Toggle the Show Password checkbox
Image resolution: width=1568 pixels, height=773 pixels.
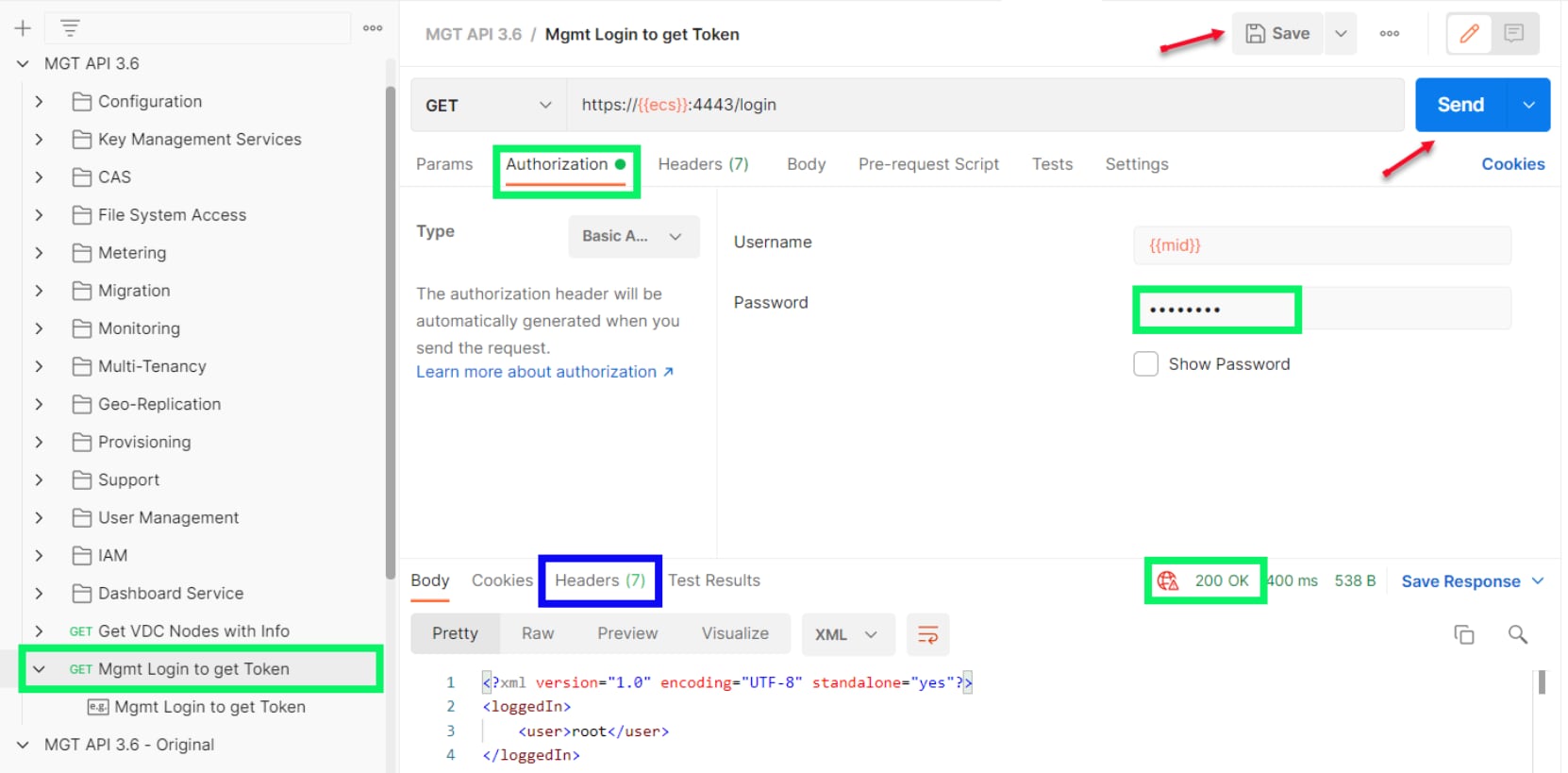(x=1145, y=364)
